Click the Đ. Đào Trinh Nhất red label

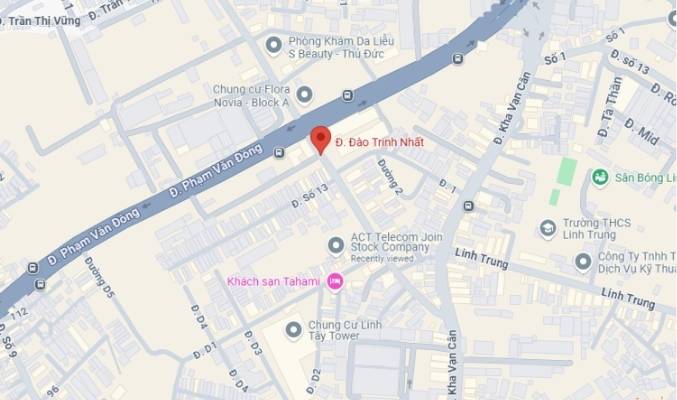(380, 142)
